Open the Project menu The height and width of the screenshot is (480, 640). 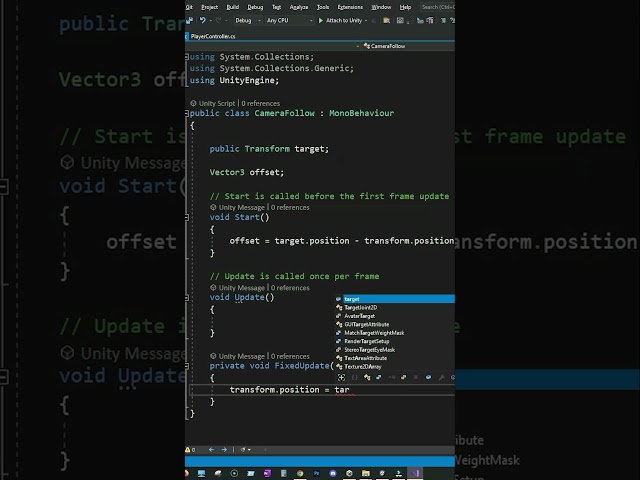tap(209, 7)
